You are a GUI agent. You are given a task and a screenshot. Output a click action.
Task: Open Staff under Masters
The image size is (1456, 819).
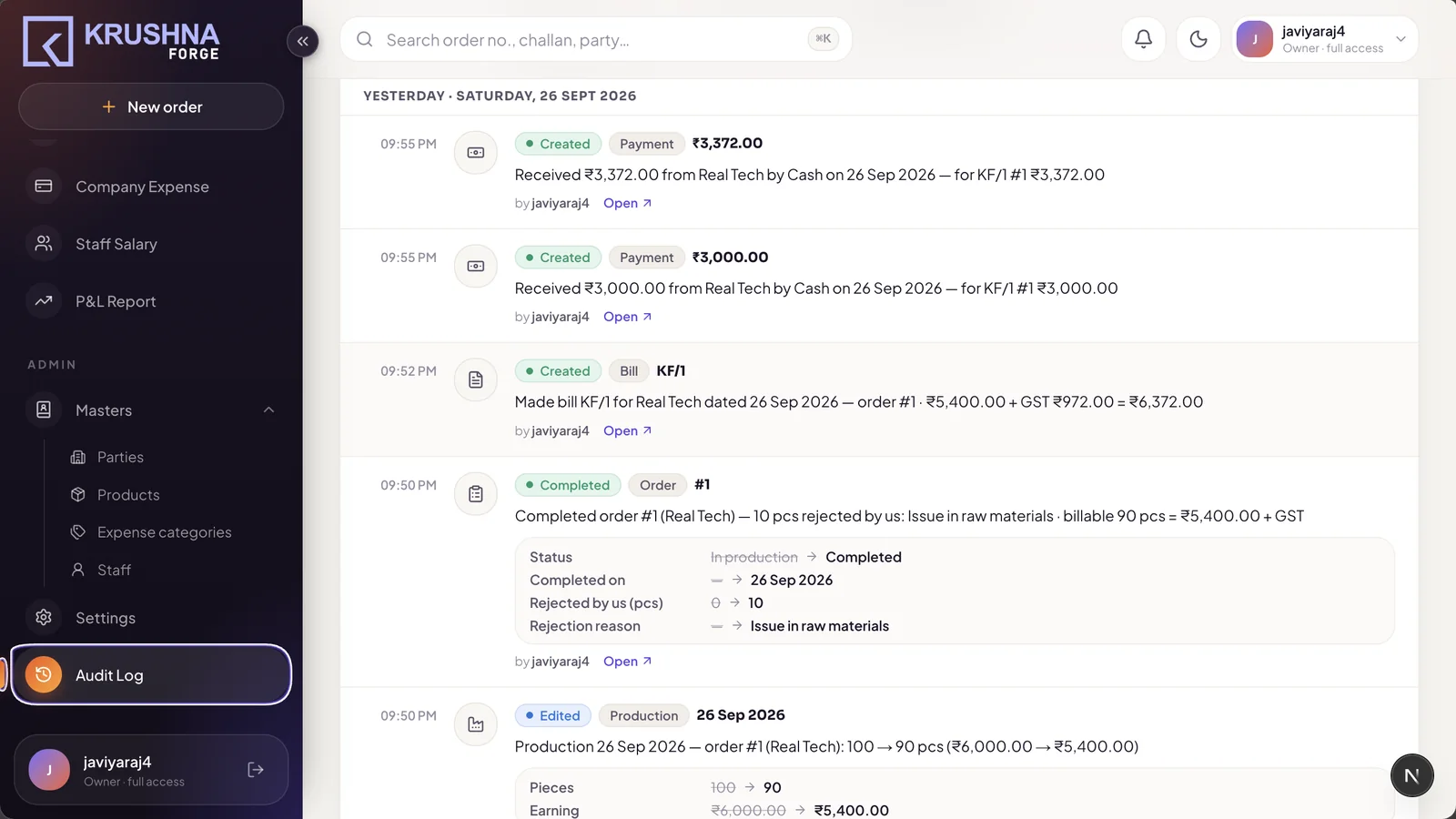[x=114, y=570]
